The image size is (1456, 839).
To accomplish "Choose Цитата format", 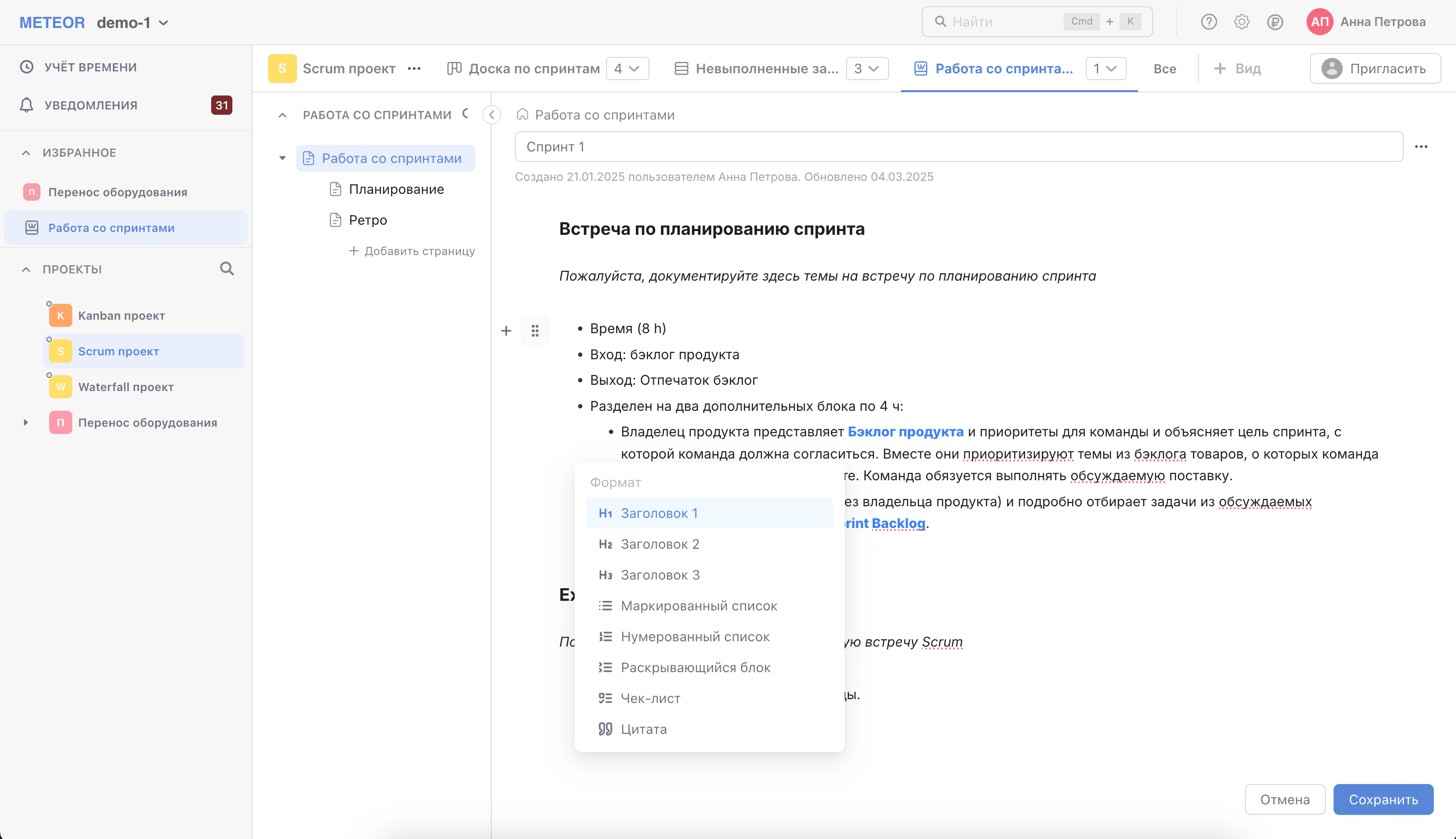I will [709, 729].
